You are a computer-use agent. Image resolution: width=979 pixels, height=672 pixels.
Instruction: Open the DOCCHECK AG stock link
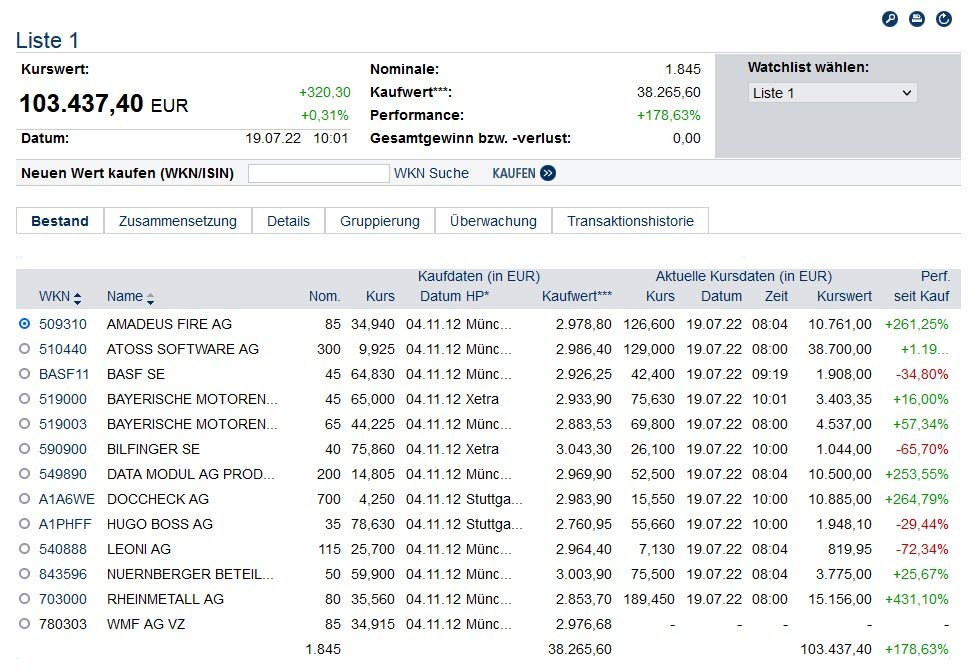click(x=158, y=499)
